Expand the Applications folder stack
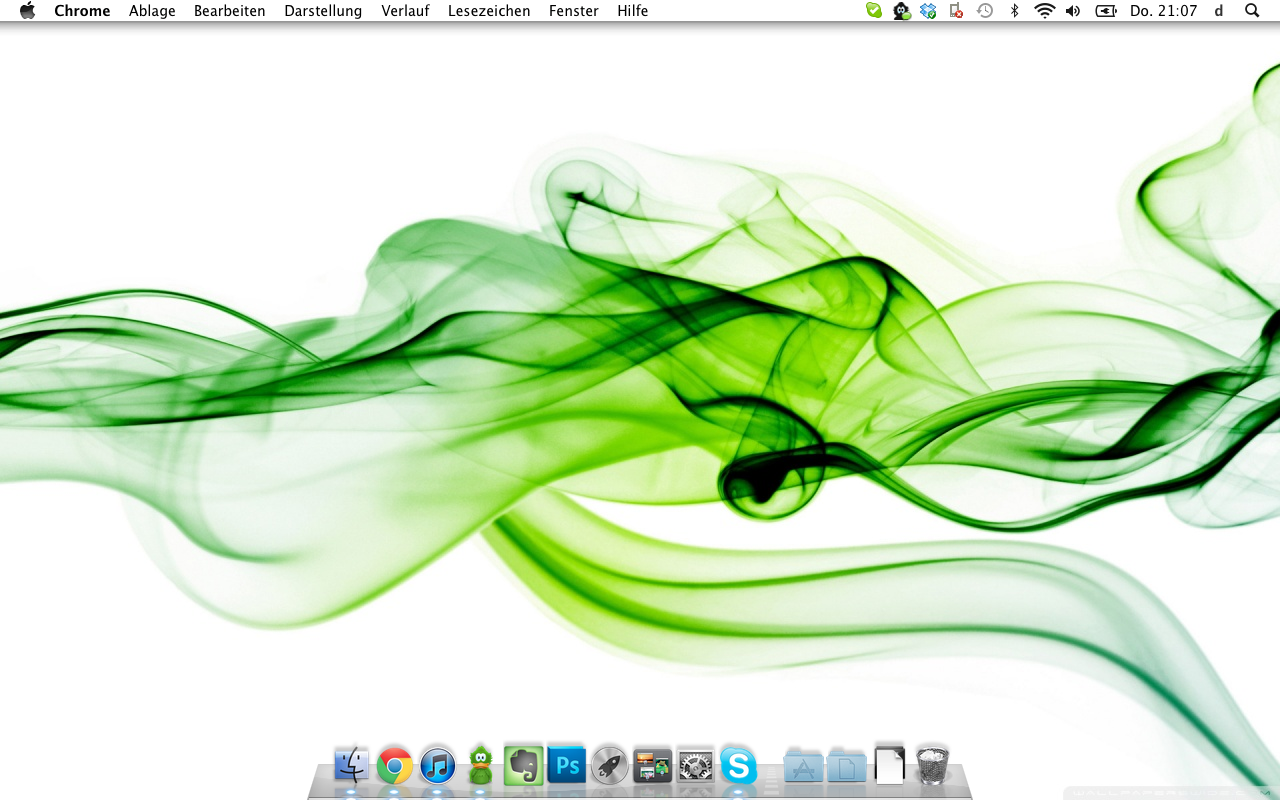The image size is (1280, 800). tap(803, 766)
